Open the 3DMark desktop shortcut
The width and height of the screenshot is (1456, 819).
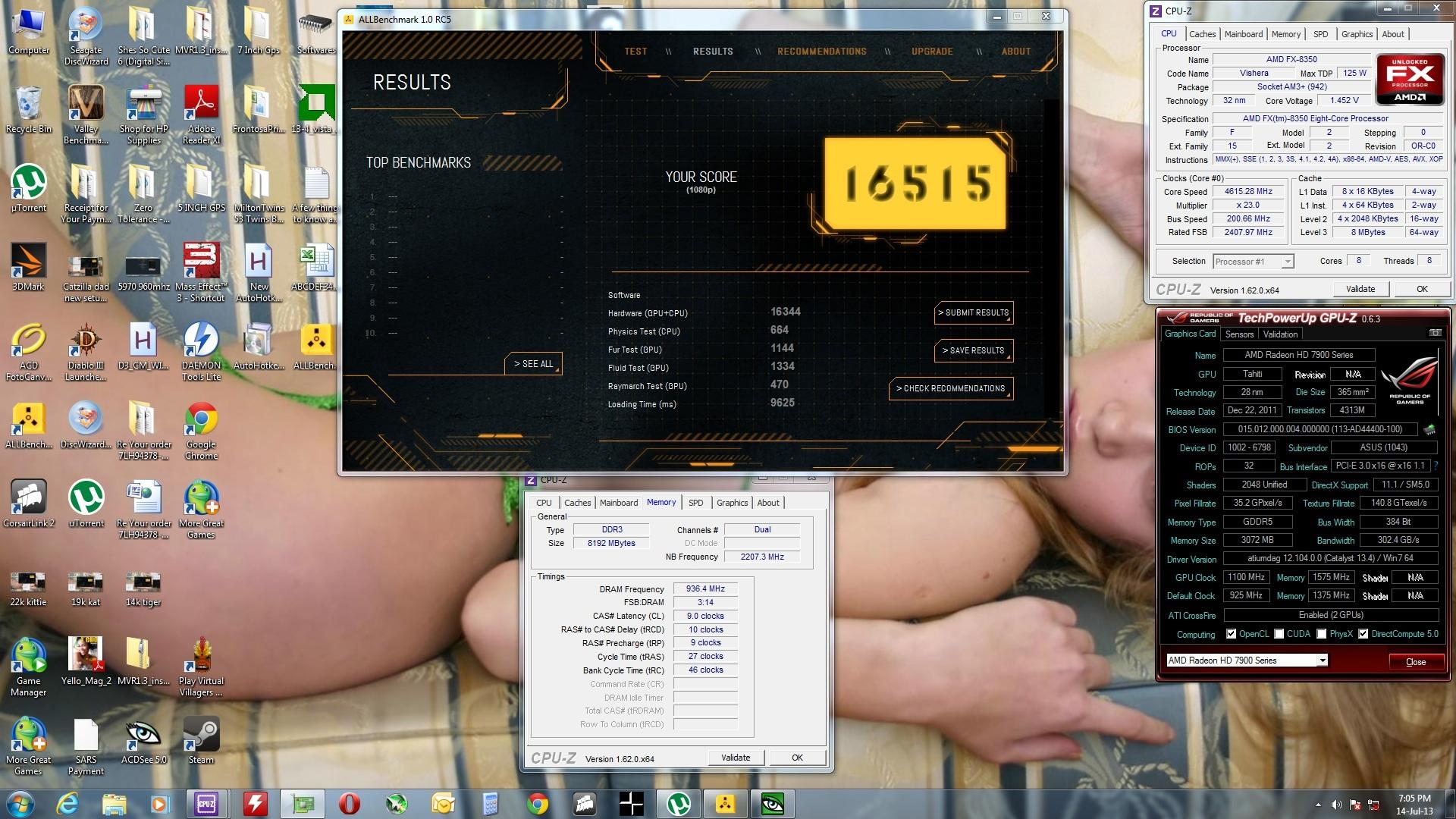[29, 267]
